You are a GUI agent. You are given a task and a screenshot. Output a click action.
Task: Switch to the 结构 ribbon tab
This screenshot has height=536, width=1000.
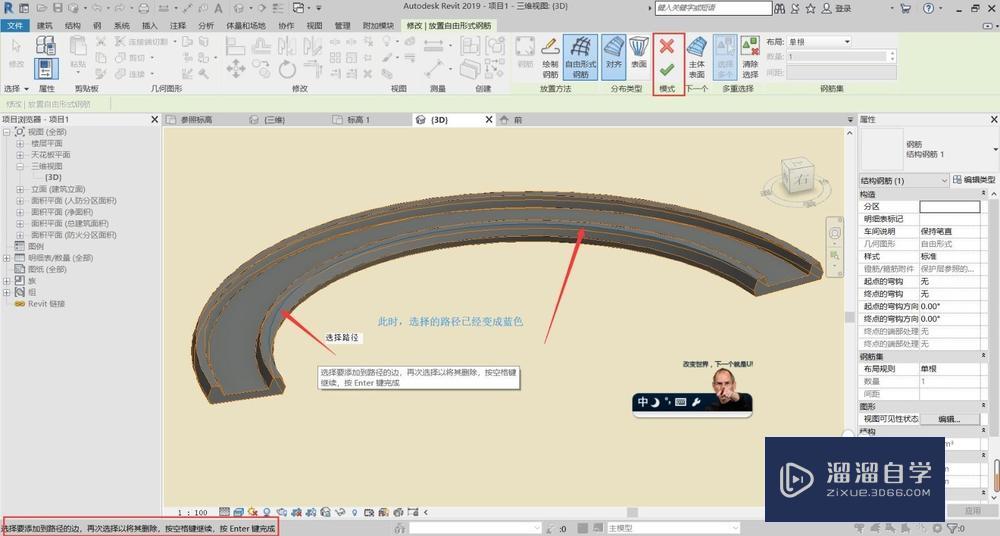(73, 26)
